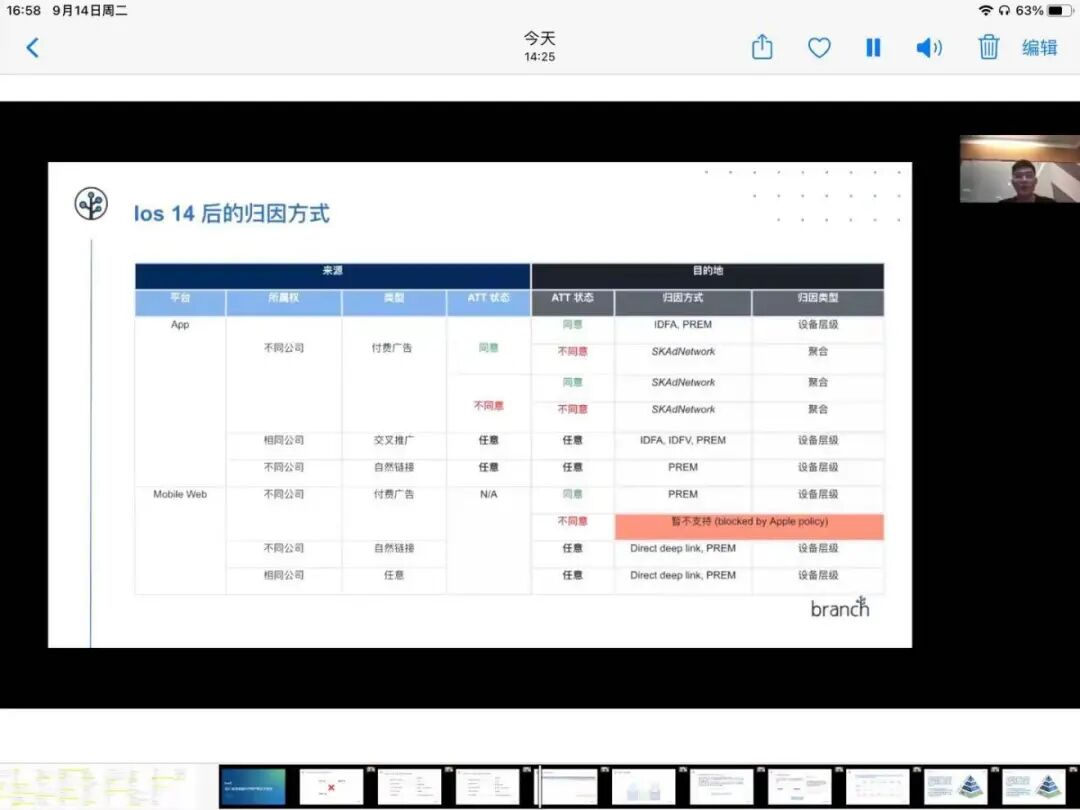Image resolution: width=1080 pixels, height=810 pixels.
Task: Click the slide title Ios 14 后的归因方式
Action: 231,214
